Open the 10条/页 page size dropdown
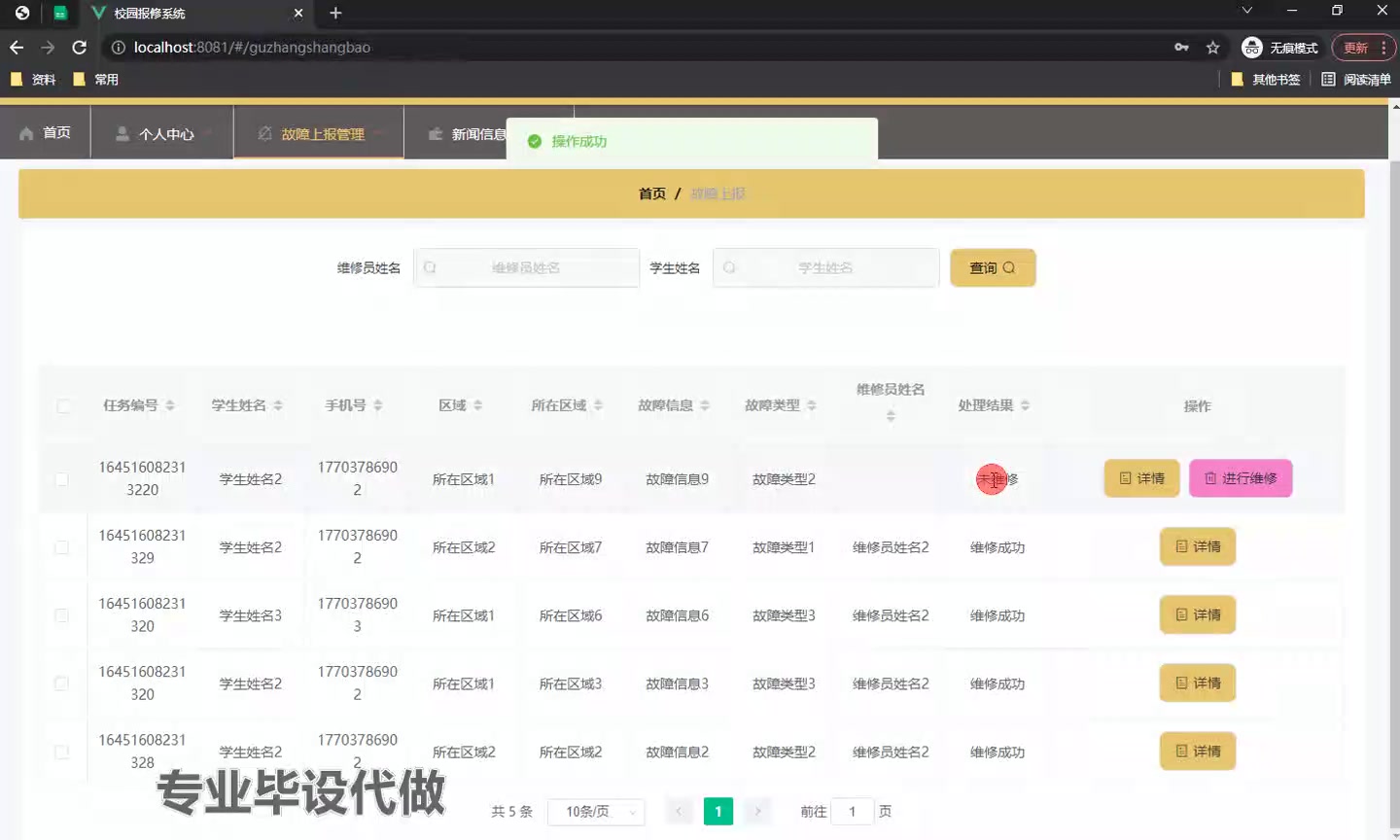 coord(596,812)
